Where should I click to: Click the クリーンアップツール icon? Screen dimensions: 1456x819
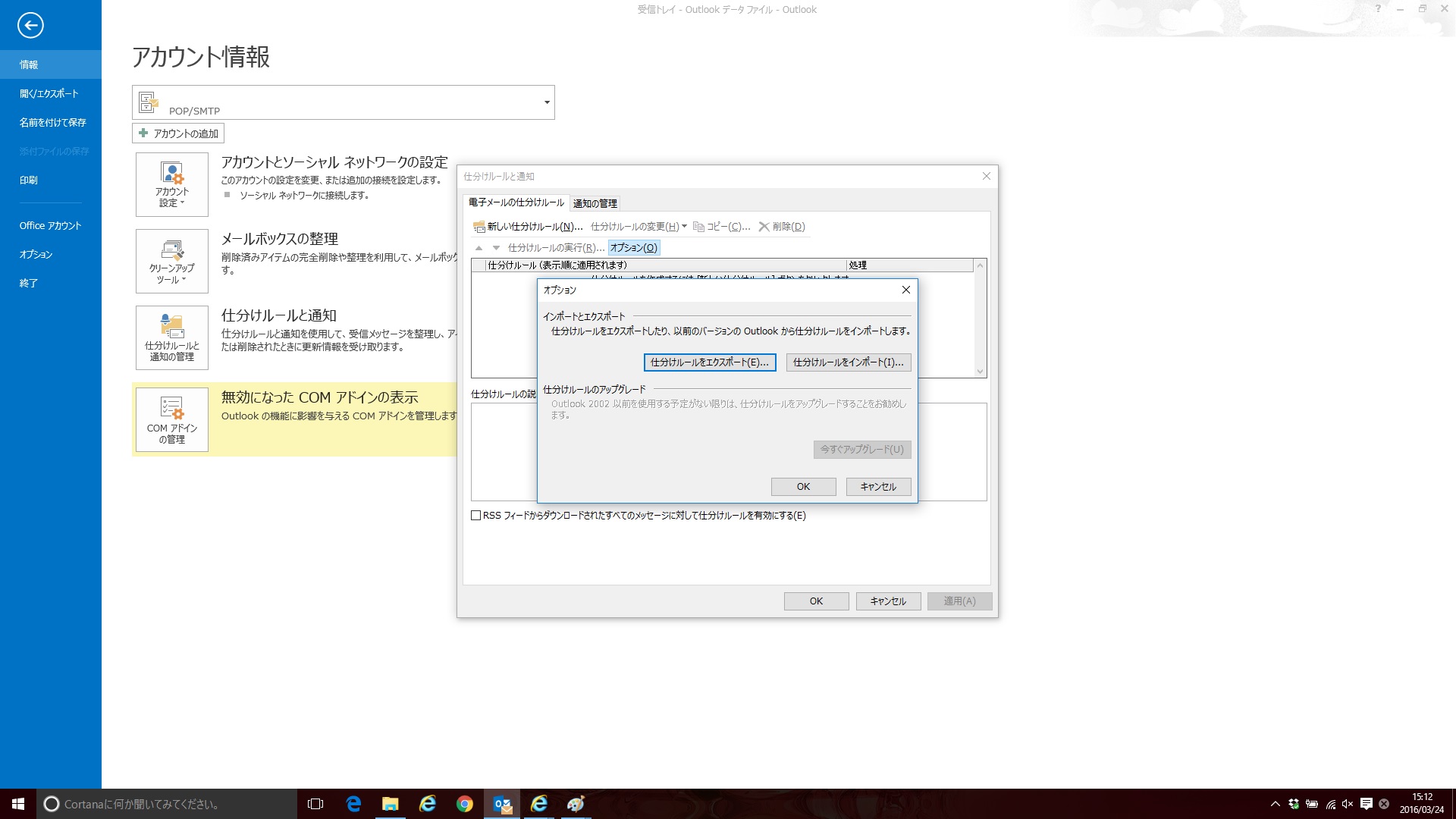(x=170, y=260)
